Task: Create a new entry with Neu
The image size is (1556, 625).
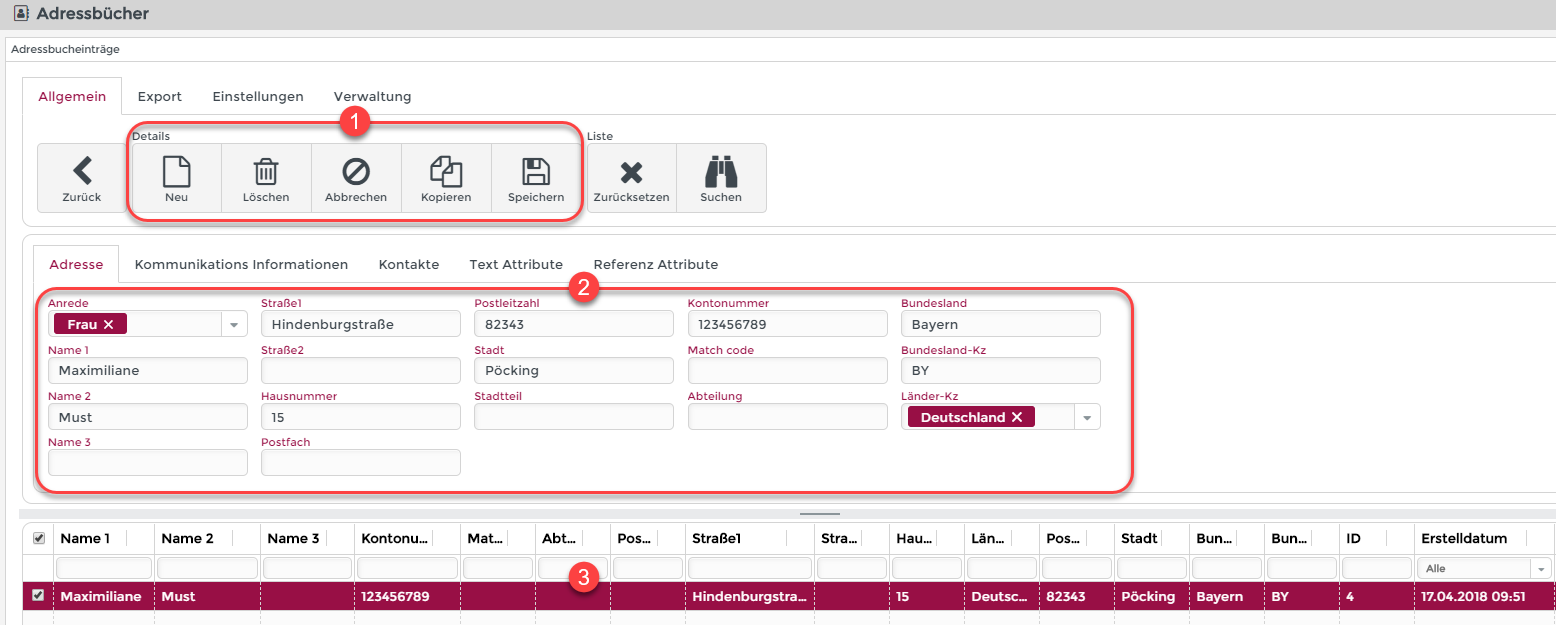Action: point(176,178)
